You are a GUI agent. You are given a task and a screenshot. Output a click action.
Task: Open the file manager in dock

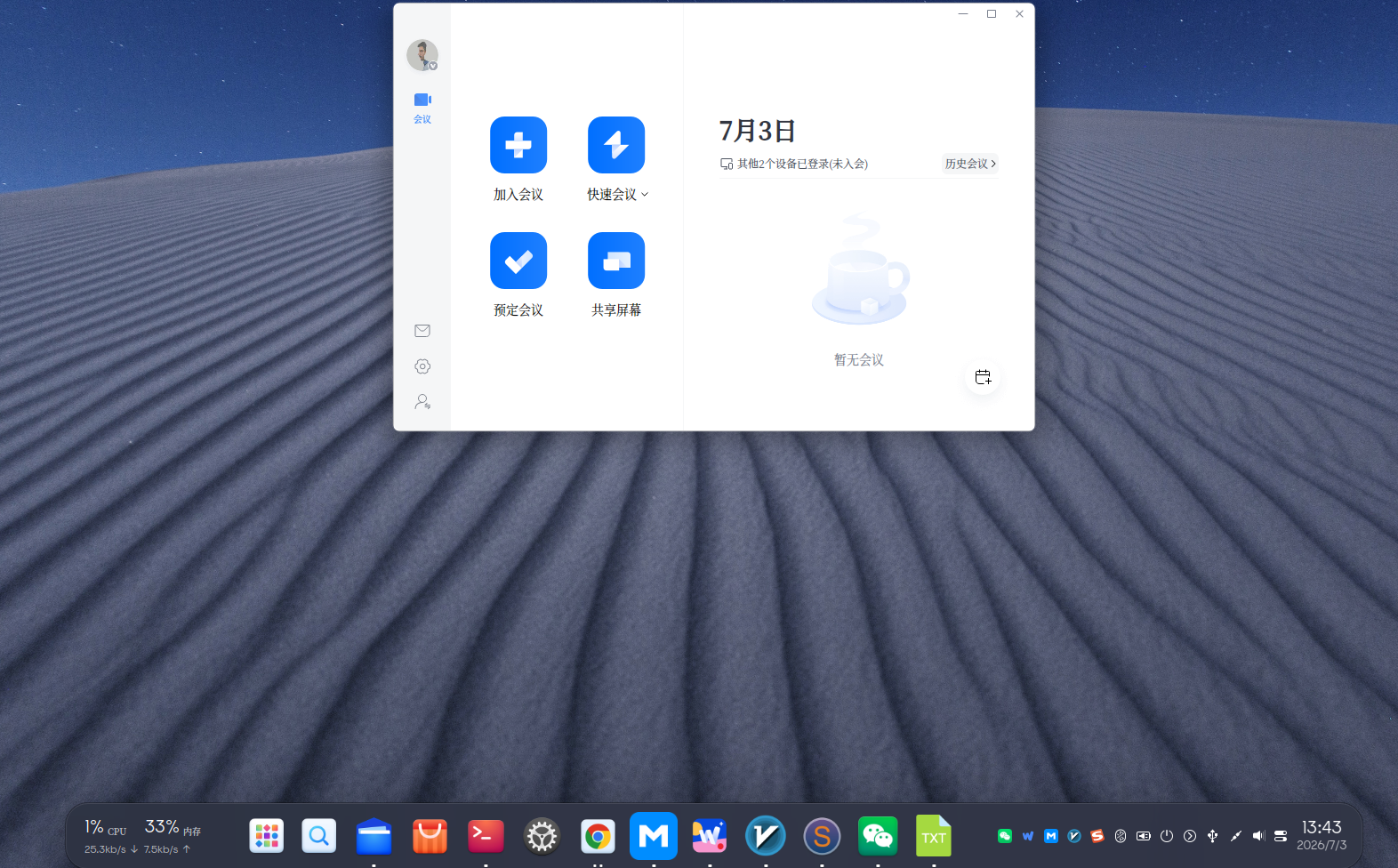point(374,836)
